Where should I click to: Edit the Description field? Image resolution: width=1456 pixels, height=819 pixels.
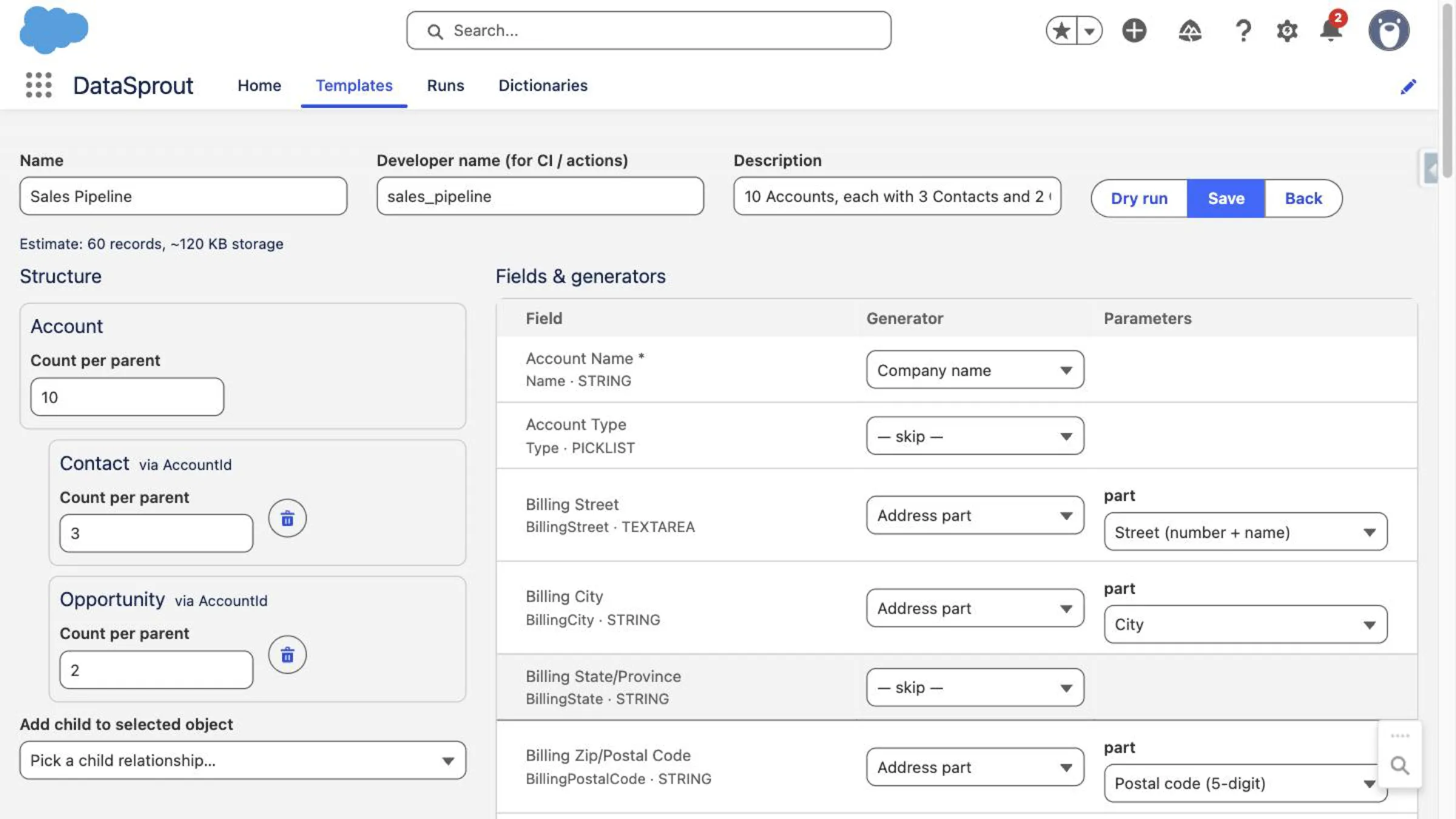tap(897, 196)
